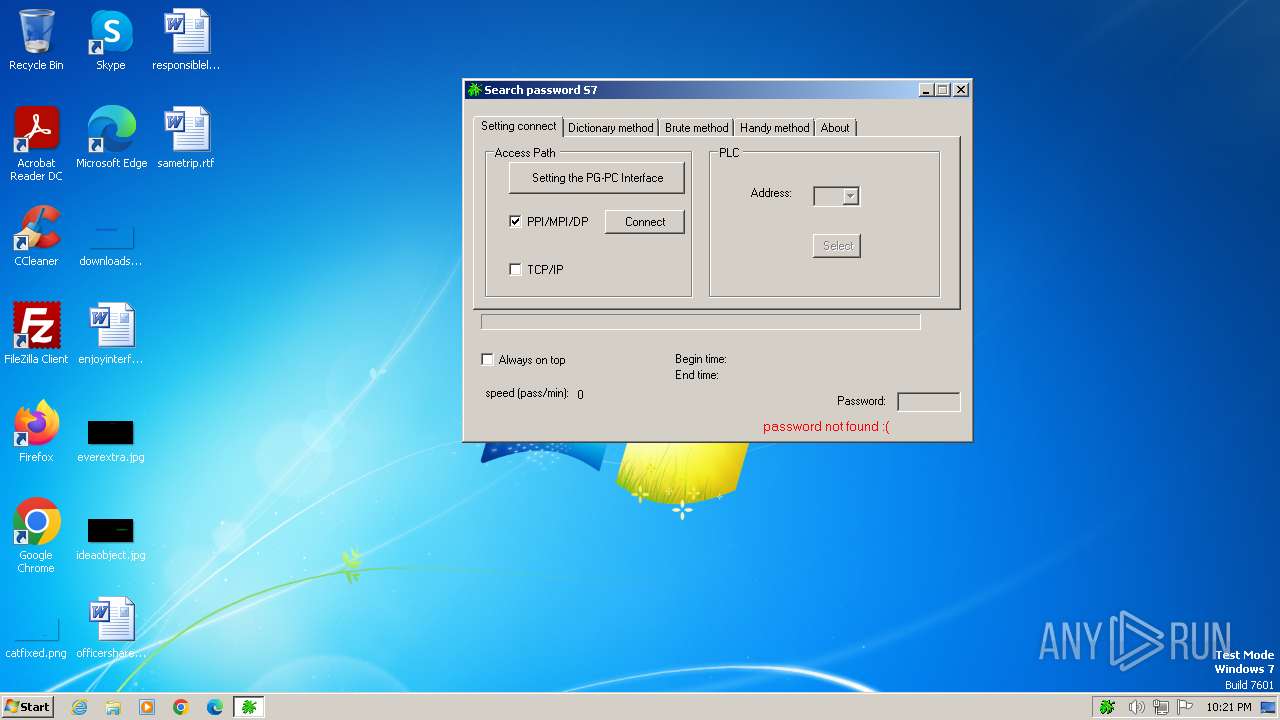
Task: Open Action Center flag tray icon
Action: click(1185, 707)
